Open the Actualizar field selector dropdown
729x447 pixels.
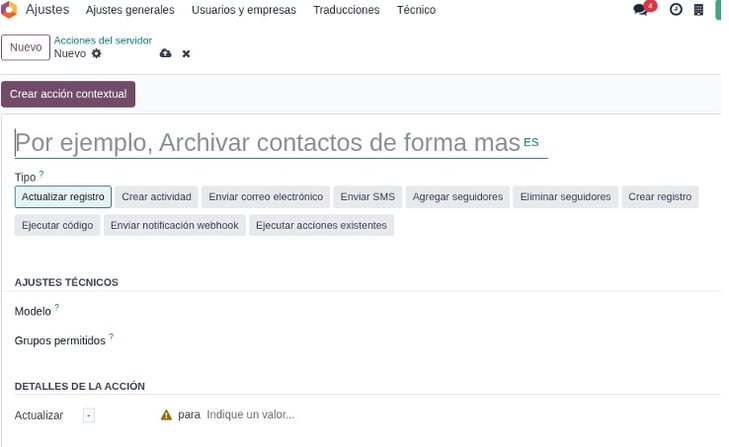(x=89, y=415)
